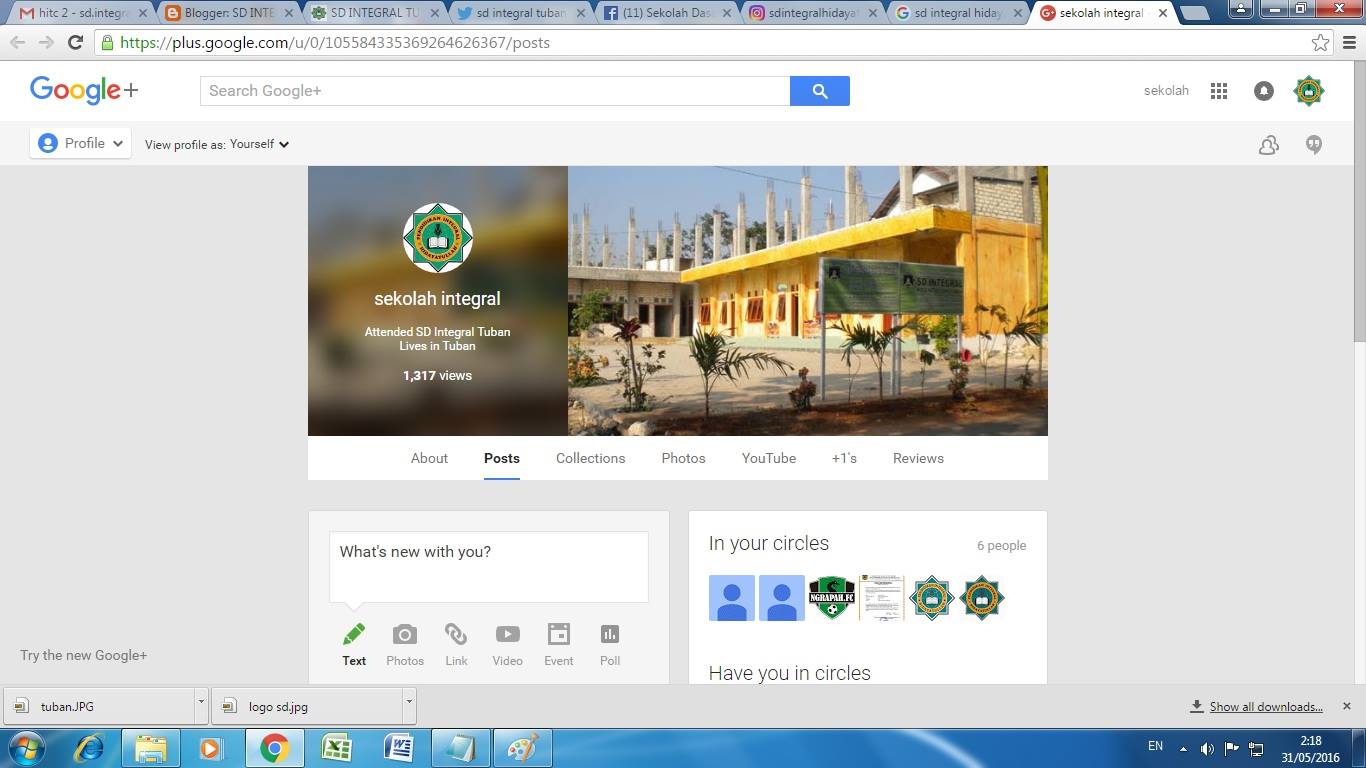Open the Hangouts quote icon
The width and height of the screenshot is (1366, 768).
(x=1314, y=145)
